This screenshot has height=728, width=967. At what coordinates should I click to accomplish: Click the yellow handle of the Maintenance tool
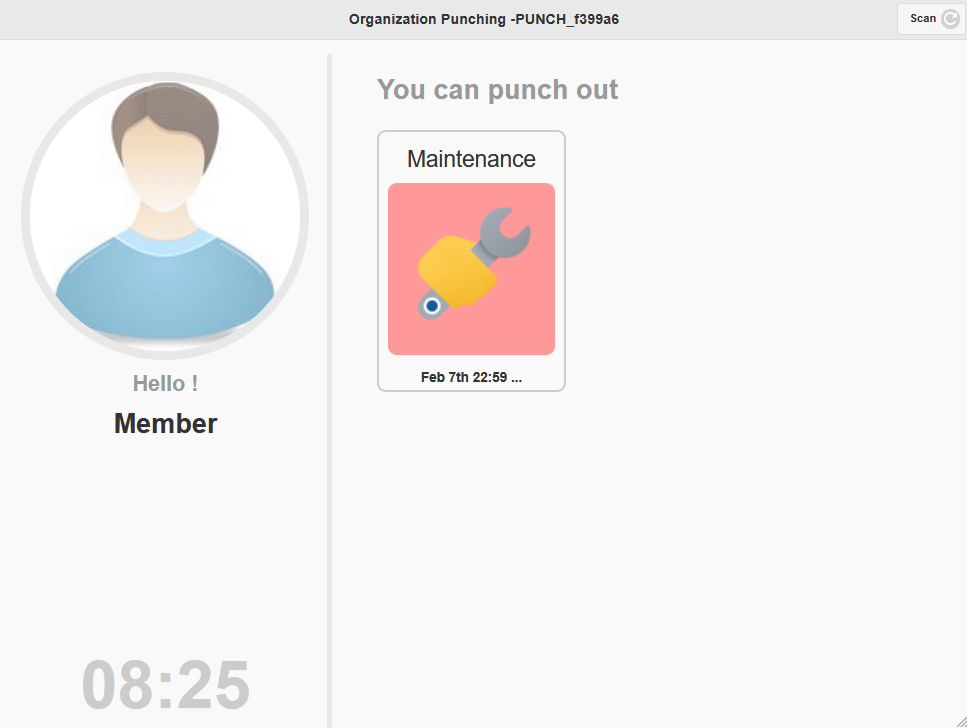pos(457,271)
